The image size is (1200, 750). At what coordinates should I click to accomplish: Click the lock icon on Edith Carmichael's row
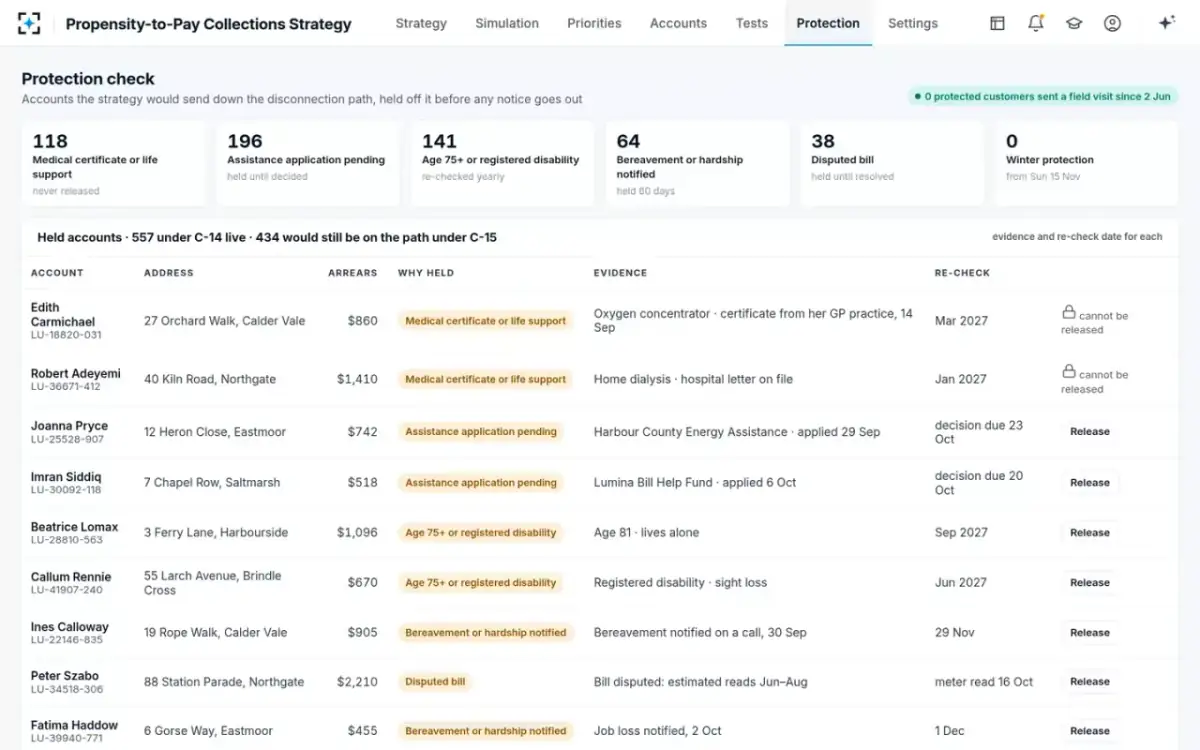click(x=1068, y=313)
